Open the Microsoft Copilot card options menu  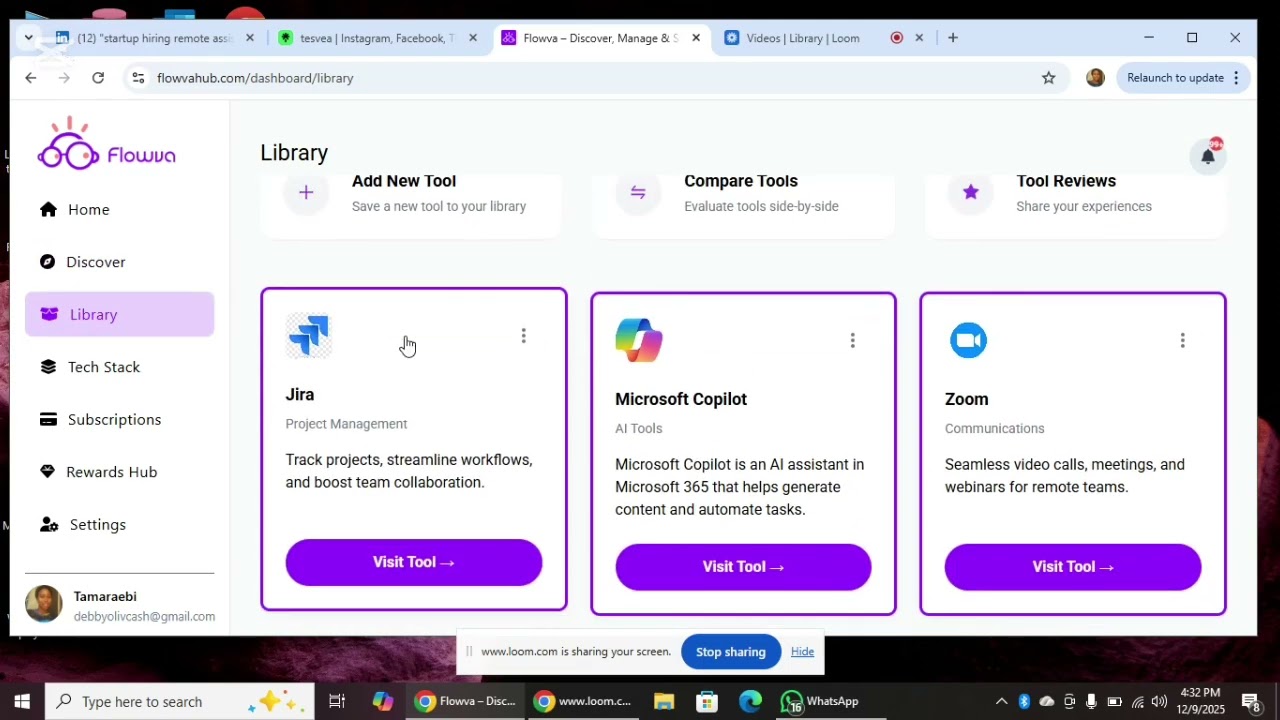852,341
